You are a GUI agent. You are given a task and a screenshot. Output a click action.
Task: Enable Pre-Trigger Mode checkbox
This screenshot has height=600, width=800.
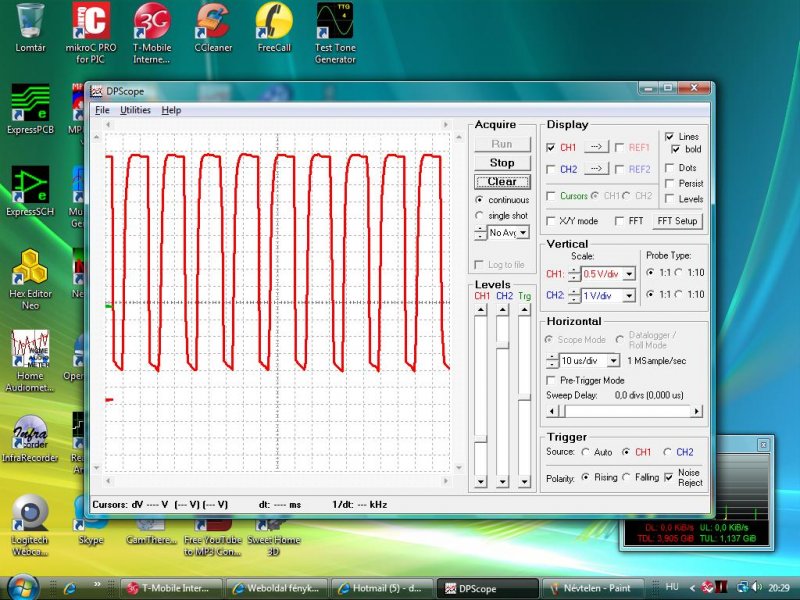[x=551, y=380]
